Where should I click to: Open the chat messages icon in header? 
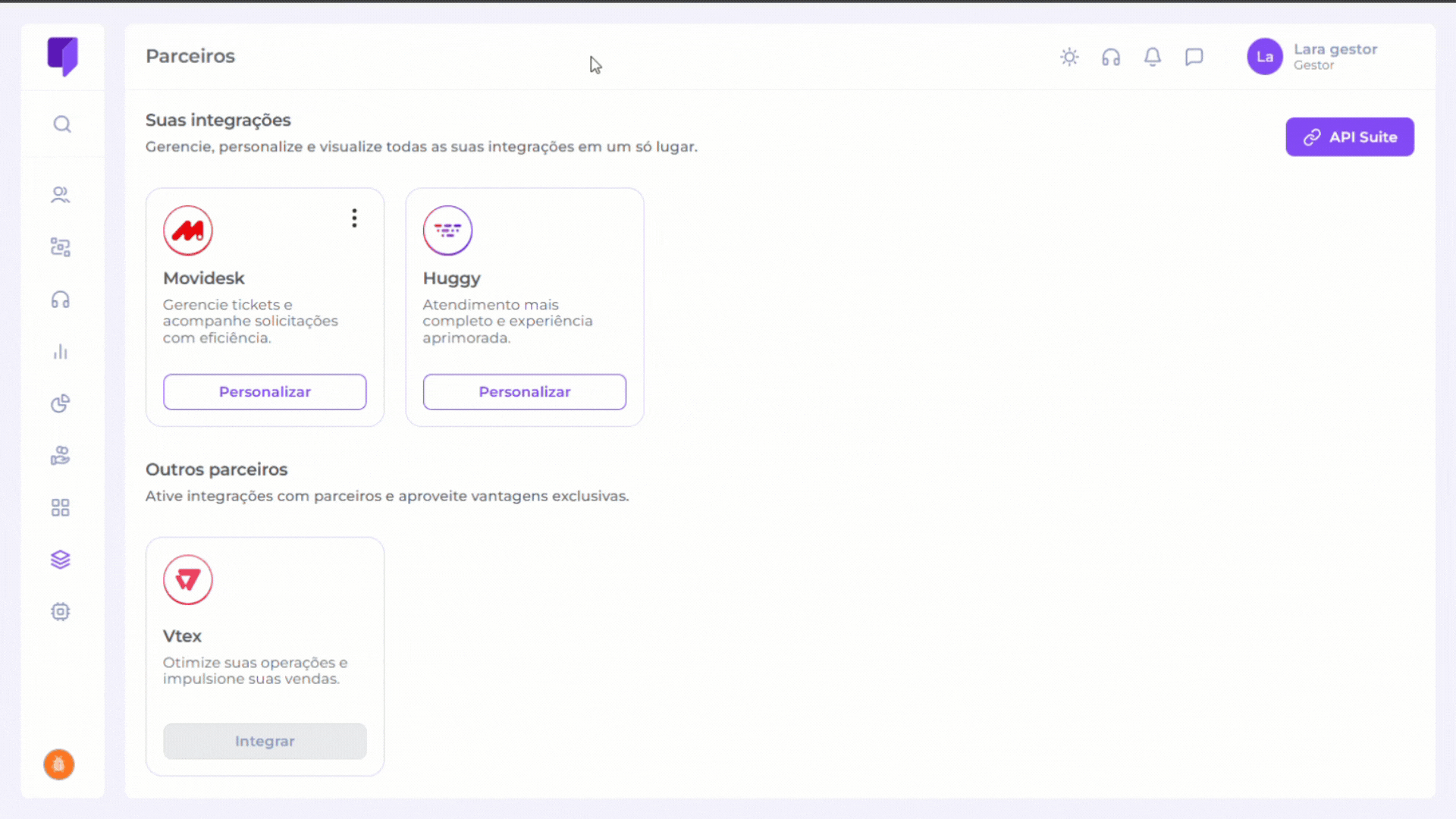1194,57
